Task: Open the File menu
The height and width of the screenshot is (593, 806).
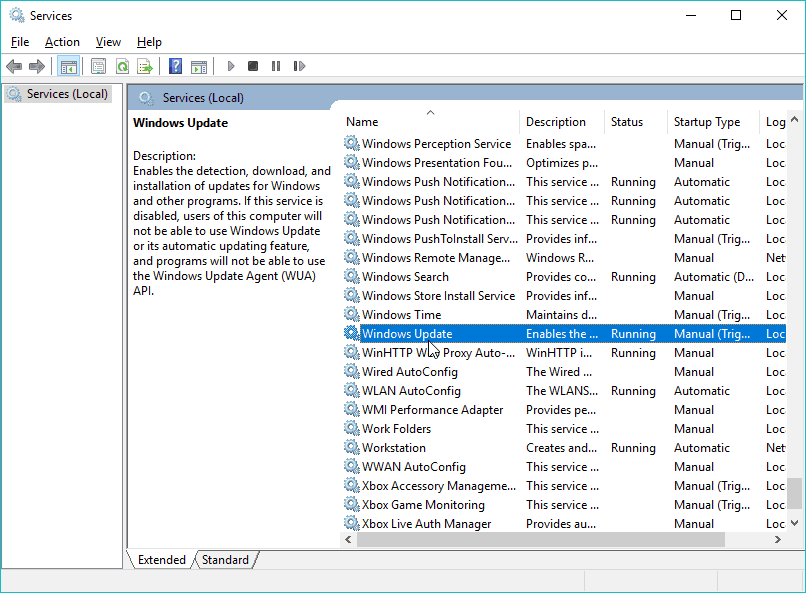Action: coord(20,42)
